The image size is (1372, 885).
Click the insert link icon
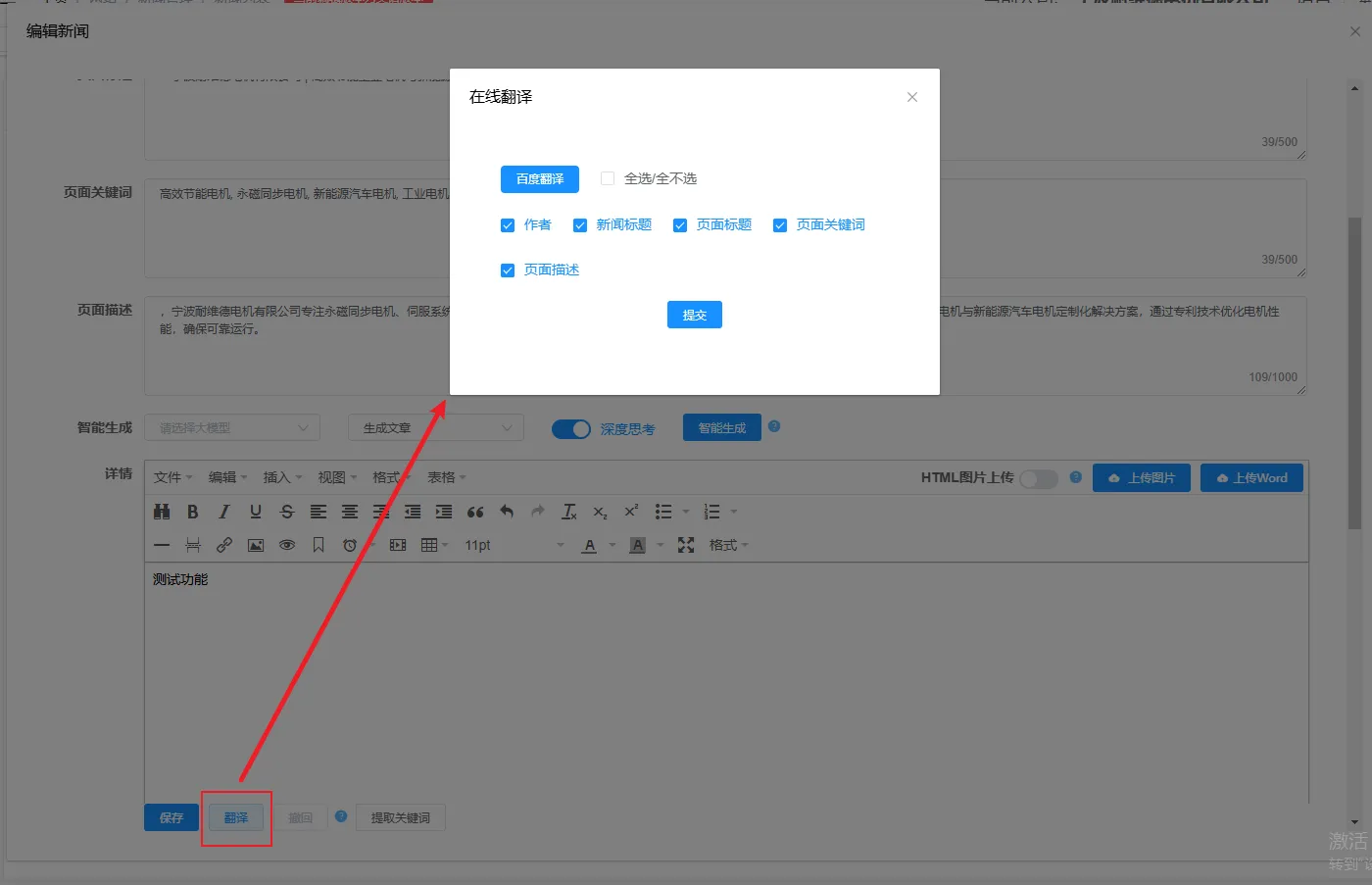click(x=224, y=545)
